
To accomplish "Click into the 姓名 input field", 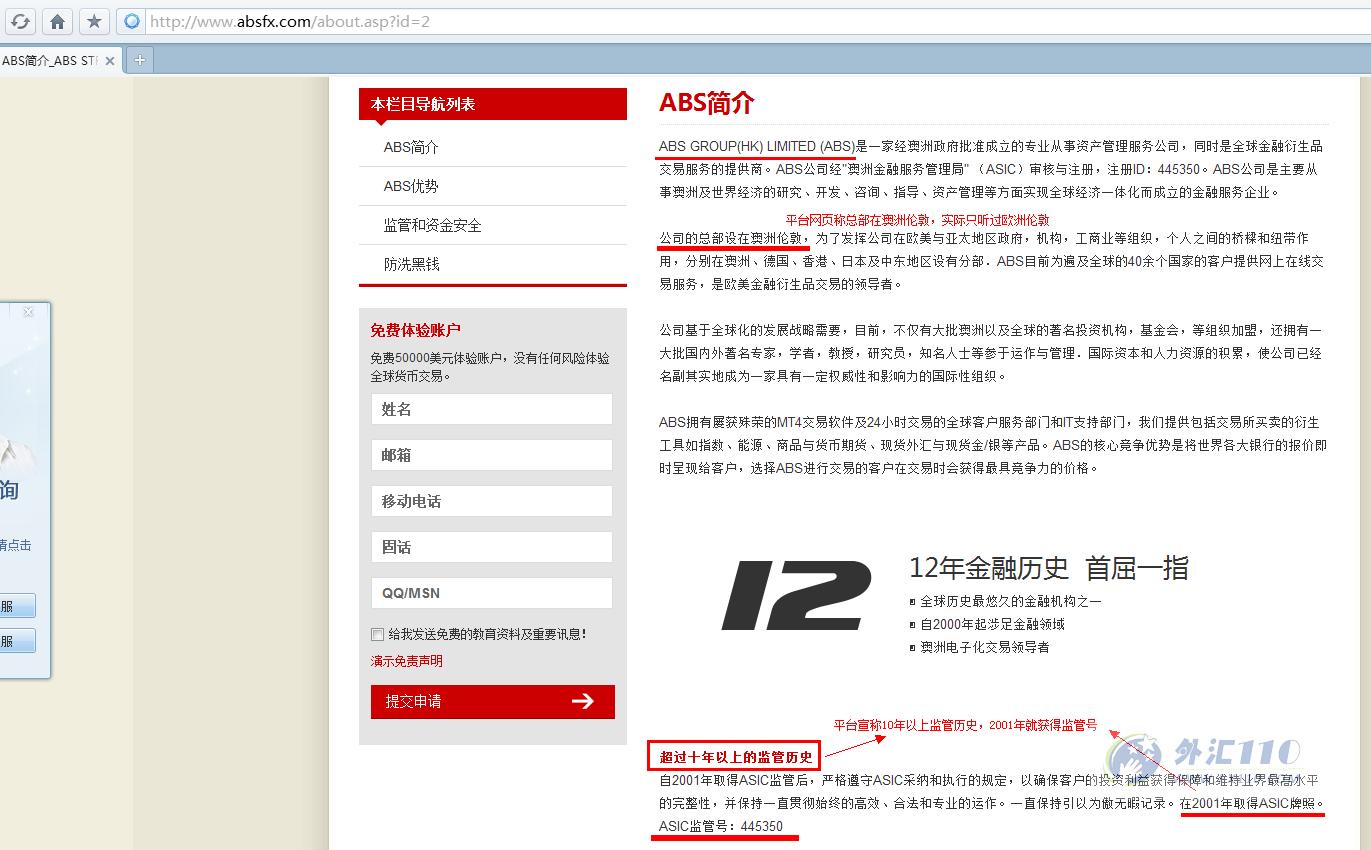I will 491,409.
